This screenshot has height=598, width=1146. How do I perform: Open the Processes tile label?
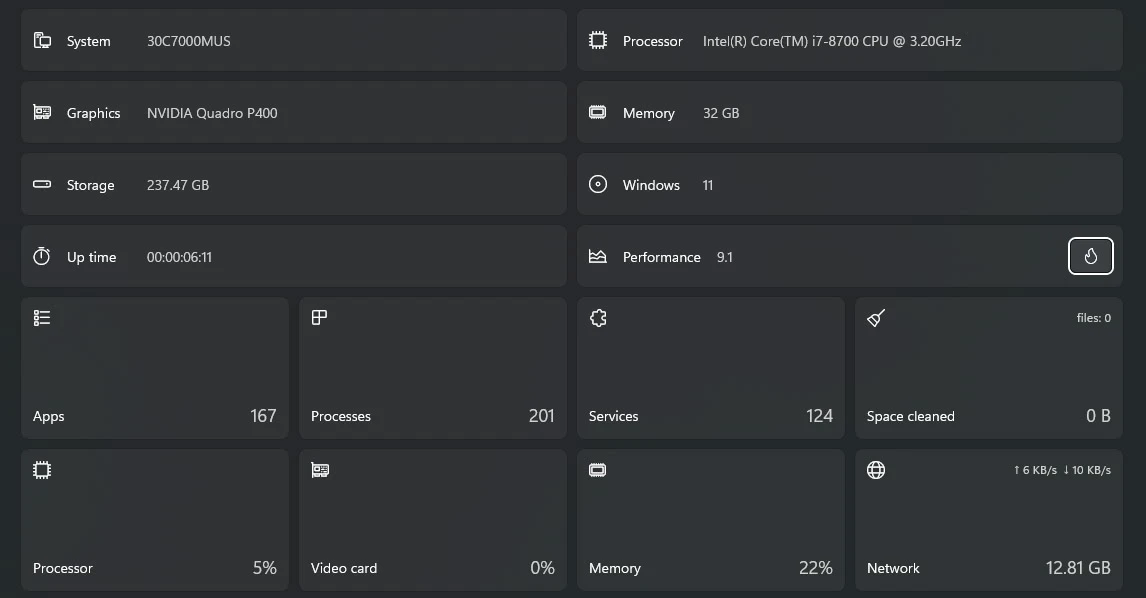pyautogui.click(x=341, y=416)
